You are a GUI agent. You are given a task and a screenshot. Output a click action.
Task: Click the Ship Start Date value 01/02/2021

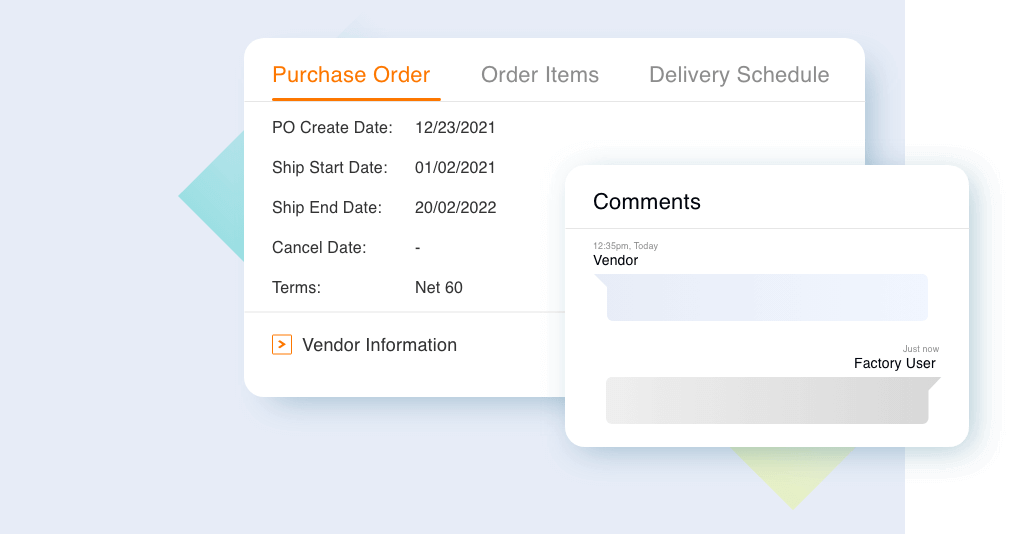coord(455,168)
